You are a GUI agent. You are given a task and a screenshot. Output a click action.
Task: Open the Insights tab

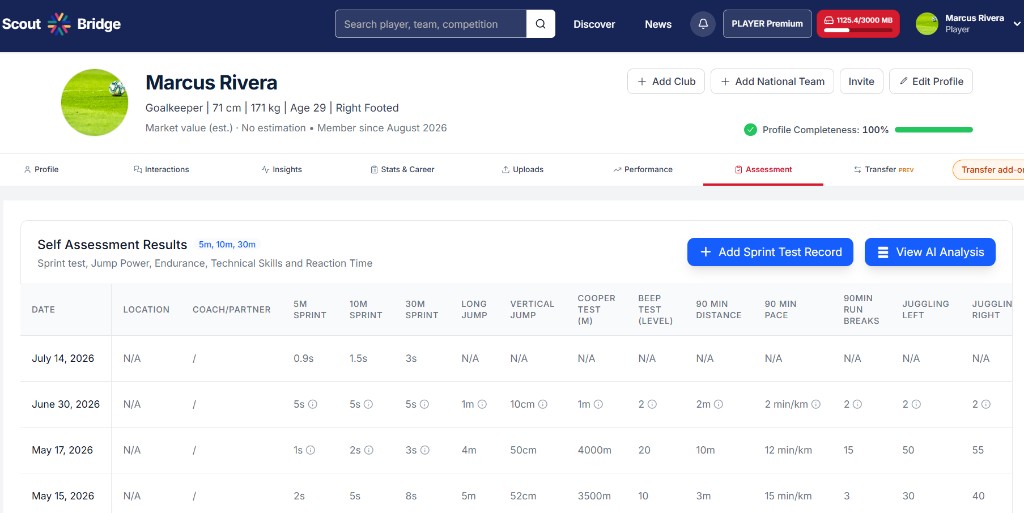coord(281,169)
